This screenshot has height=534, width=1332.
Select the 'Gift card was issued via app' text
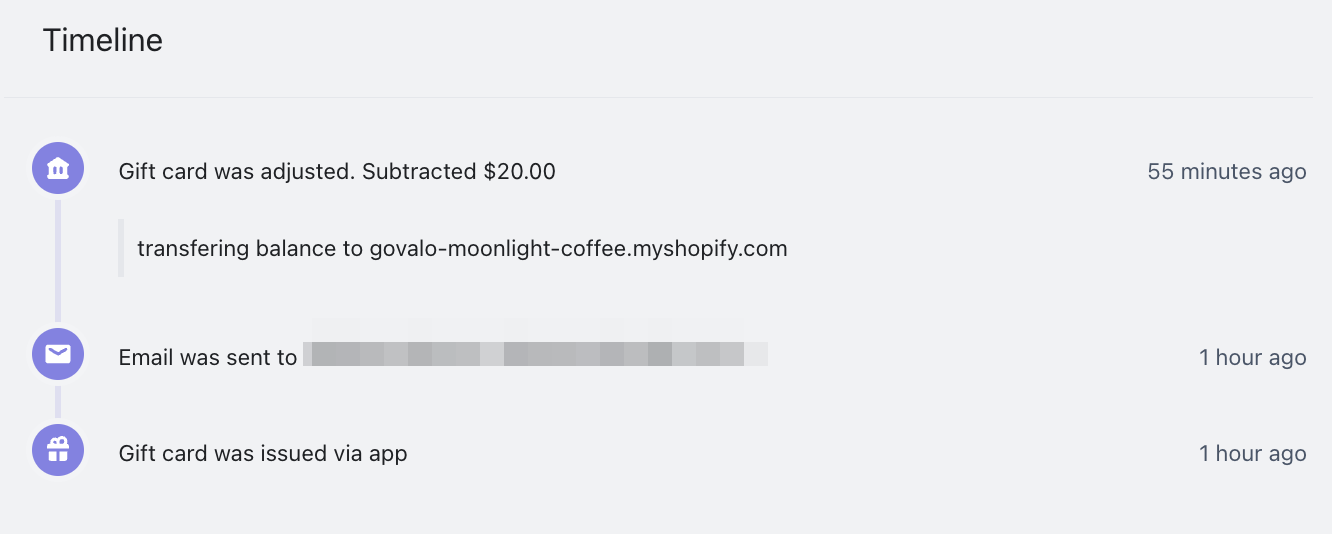pyautogui.click(x=262, y=454)
